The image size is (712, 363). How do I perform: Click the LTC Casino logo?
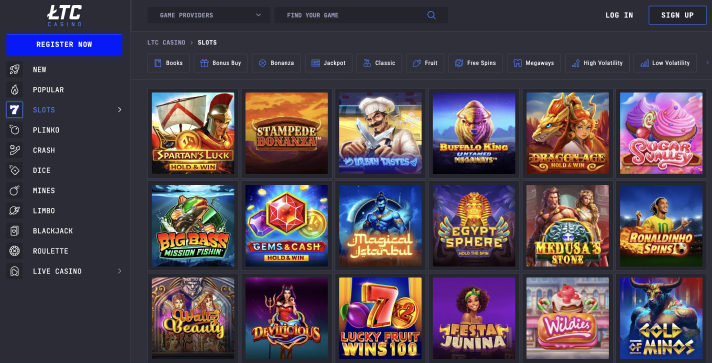coord(64,15)
